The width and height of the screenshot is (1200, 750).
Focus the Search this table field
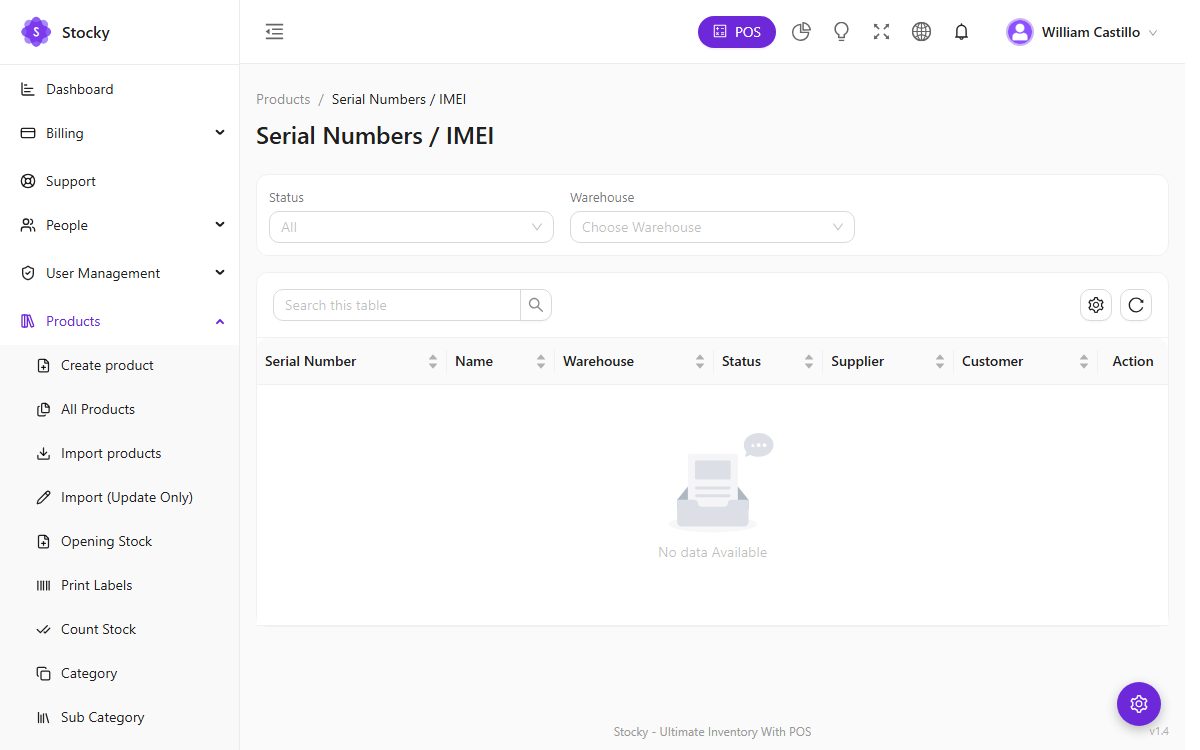click(x=397, y=305)
